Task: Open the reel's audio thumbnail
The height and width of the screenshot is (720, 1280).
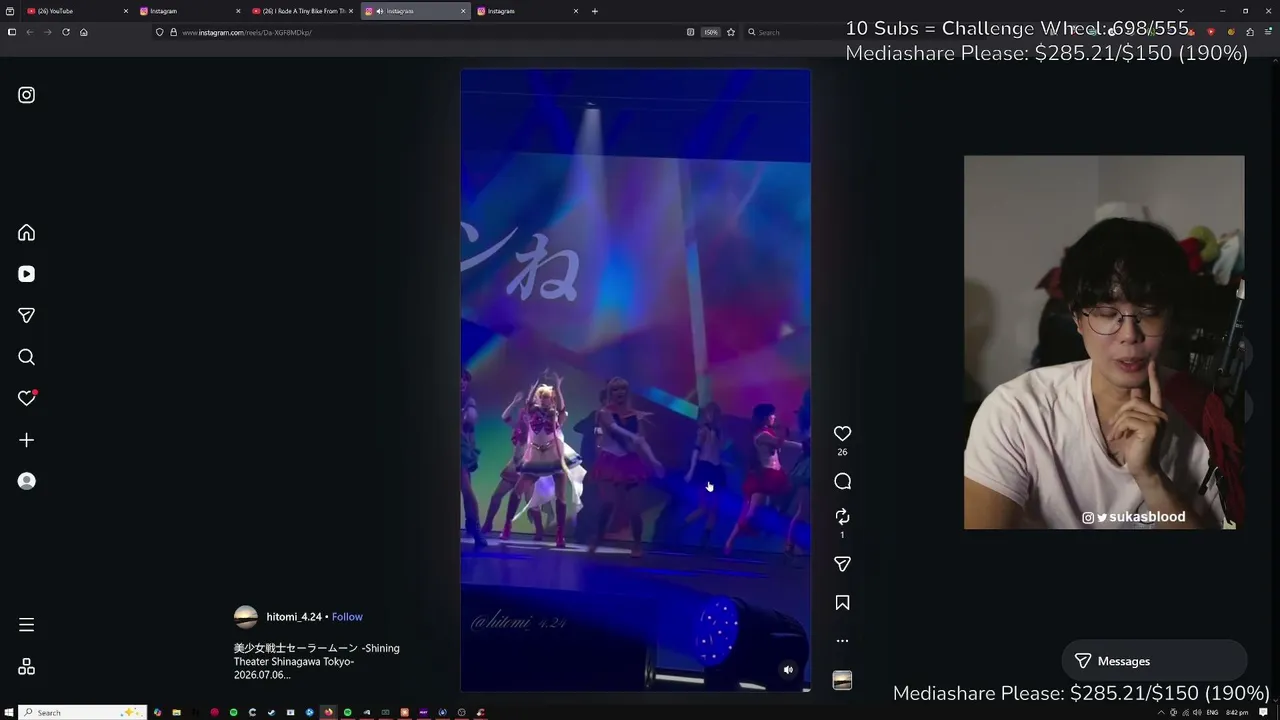Action: [842, 680]
